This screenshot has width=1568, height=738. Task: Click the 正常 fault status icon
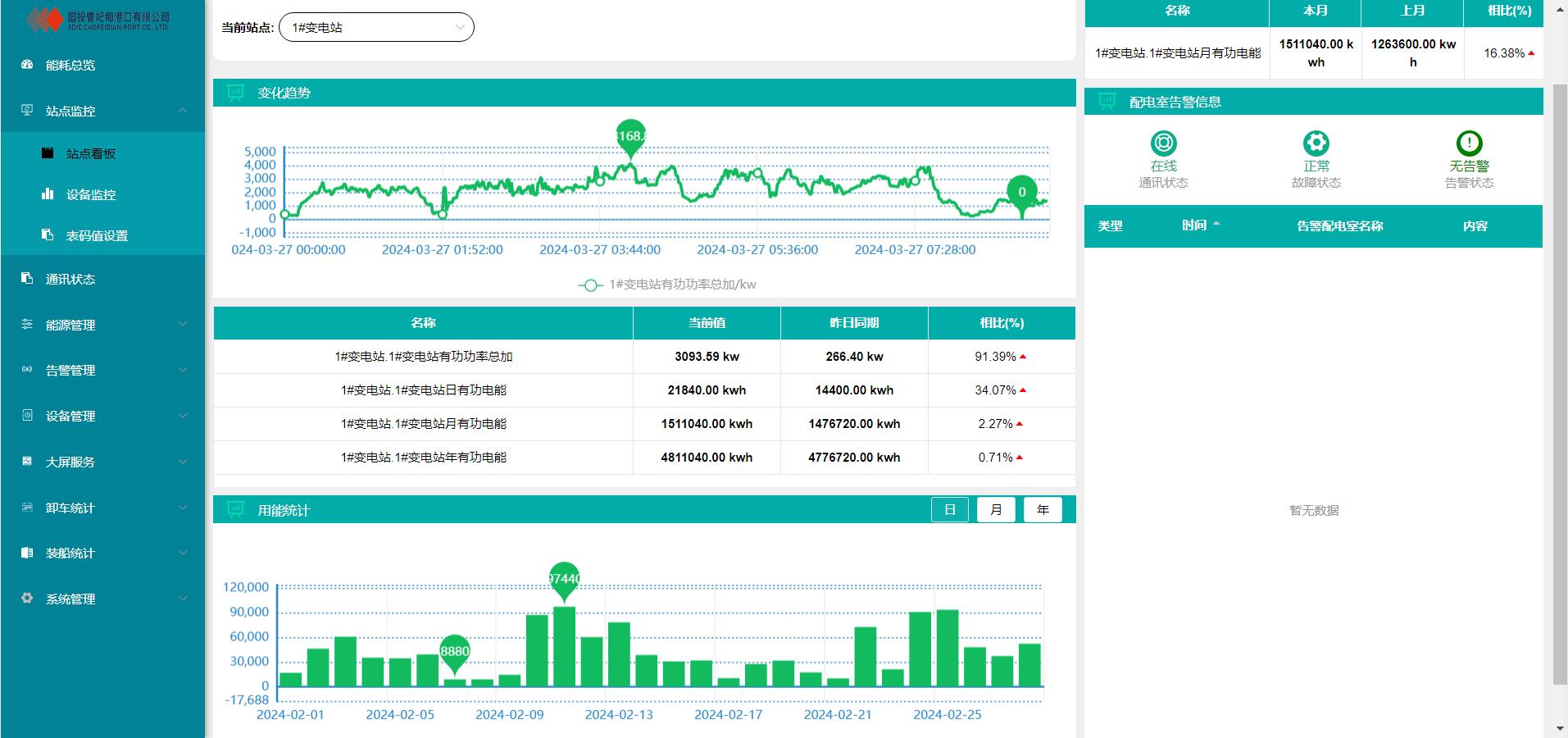(x=1316, y=143)
